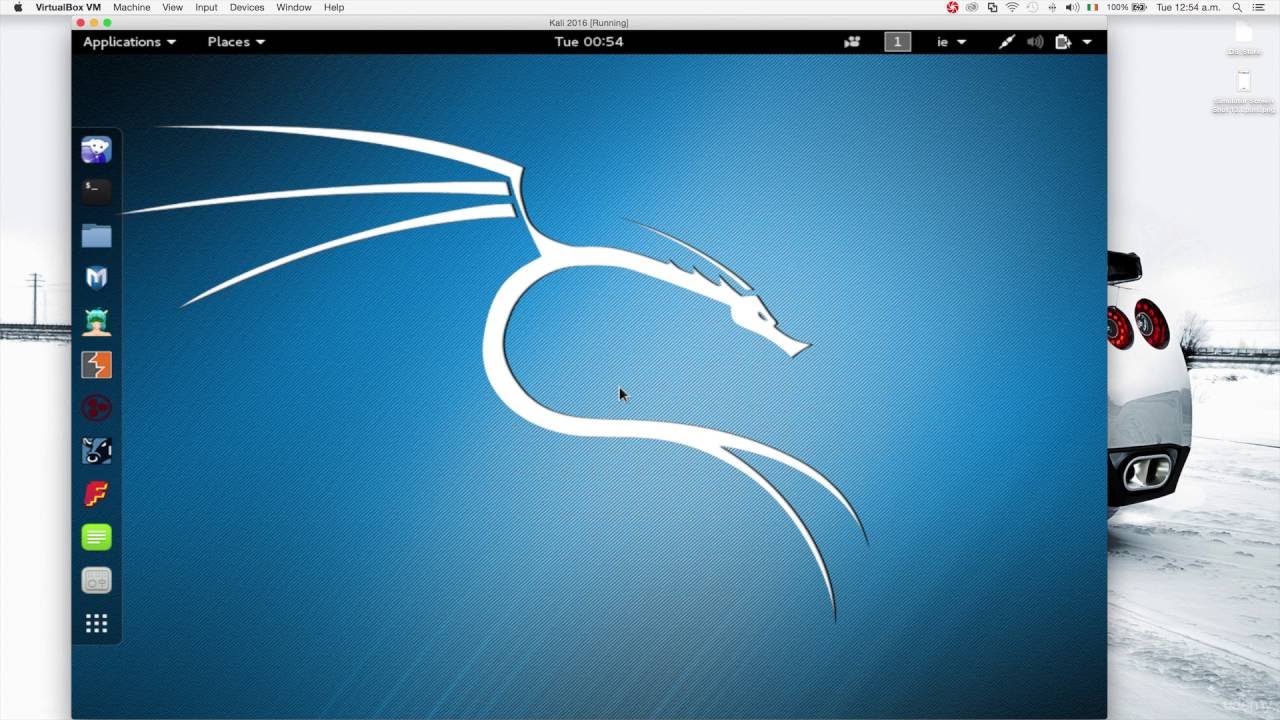Click the Time Machine menu bar icon
The height and width of the screenshot is (720, 1280).
tap(1032, 7)
